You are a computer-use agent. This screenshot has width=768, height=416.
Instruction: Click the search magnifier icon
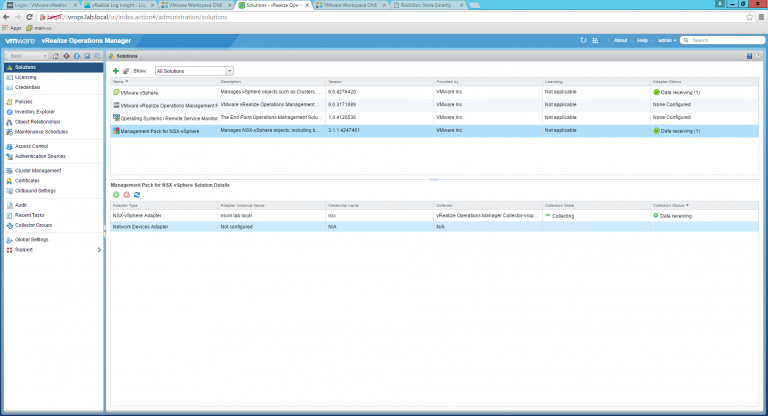686,40
